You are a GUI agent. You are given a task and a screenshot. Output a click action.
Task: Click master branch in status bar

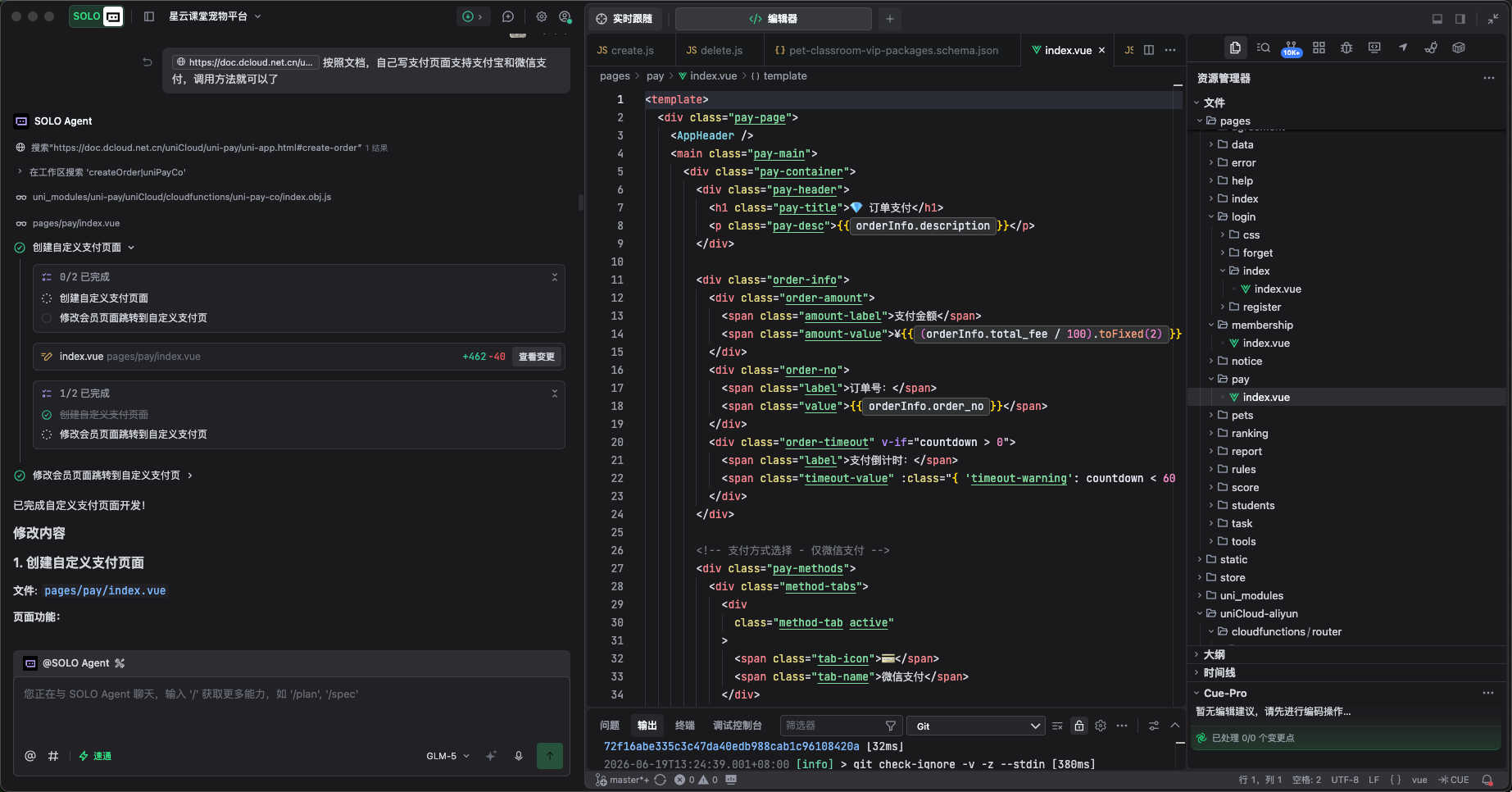point(623,780)
